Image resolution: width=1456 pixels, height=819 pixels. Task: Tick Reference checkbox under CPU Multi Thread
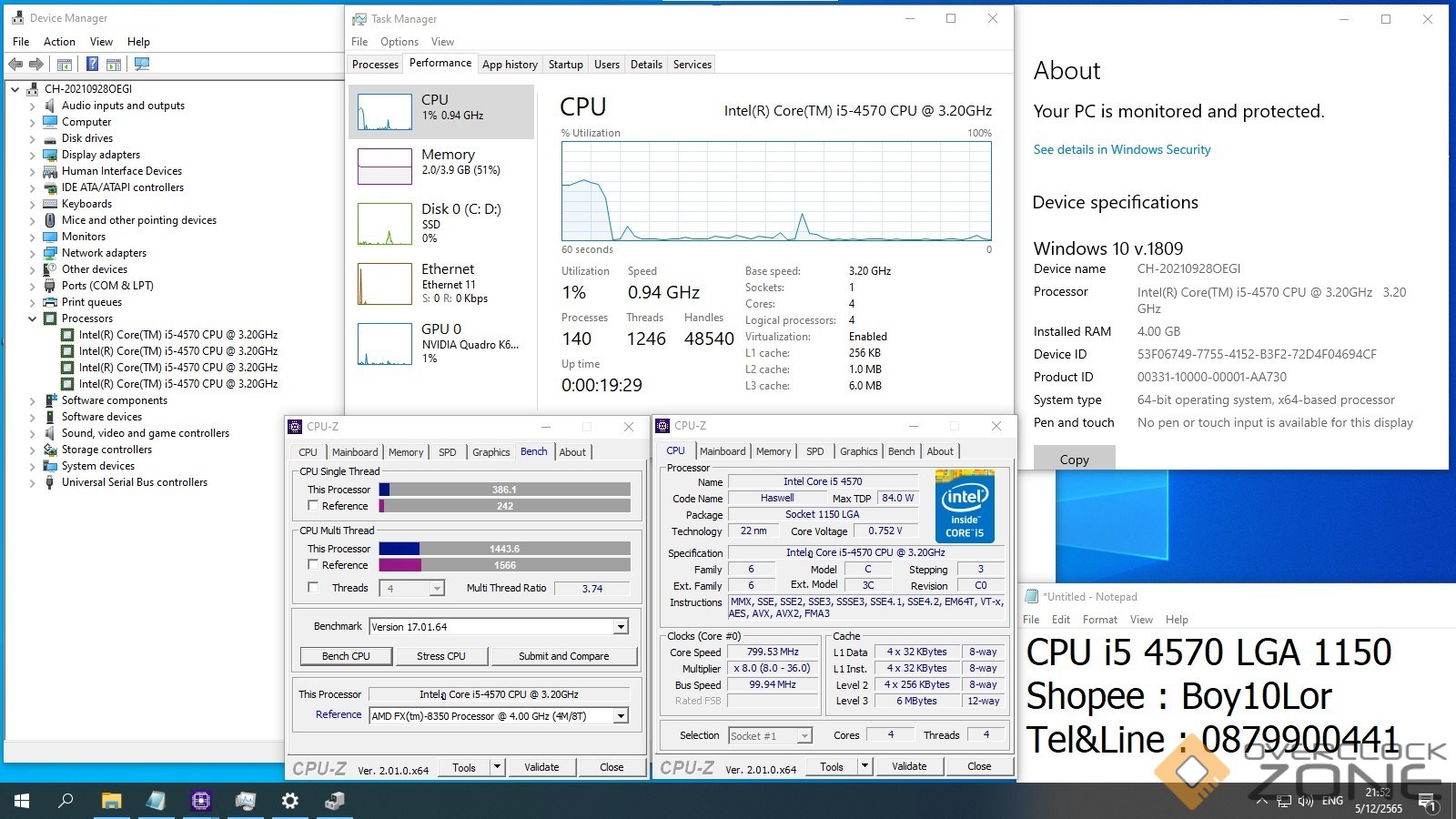313,565
